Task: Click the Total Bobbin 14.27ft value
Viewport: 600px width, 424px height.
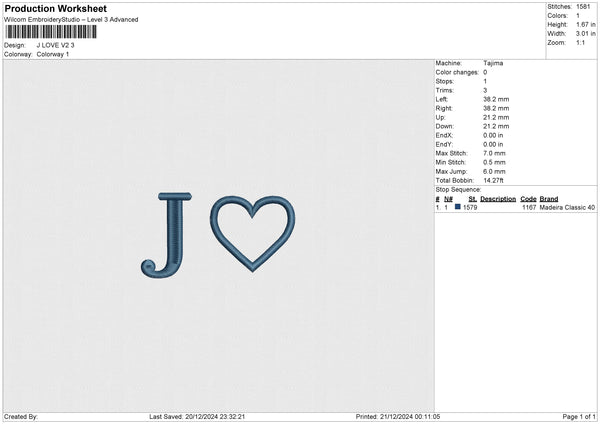Action: pos(495,180)
